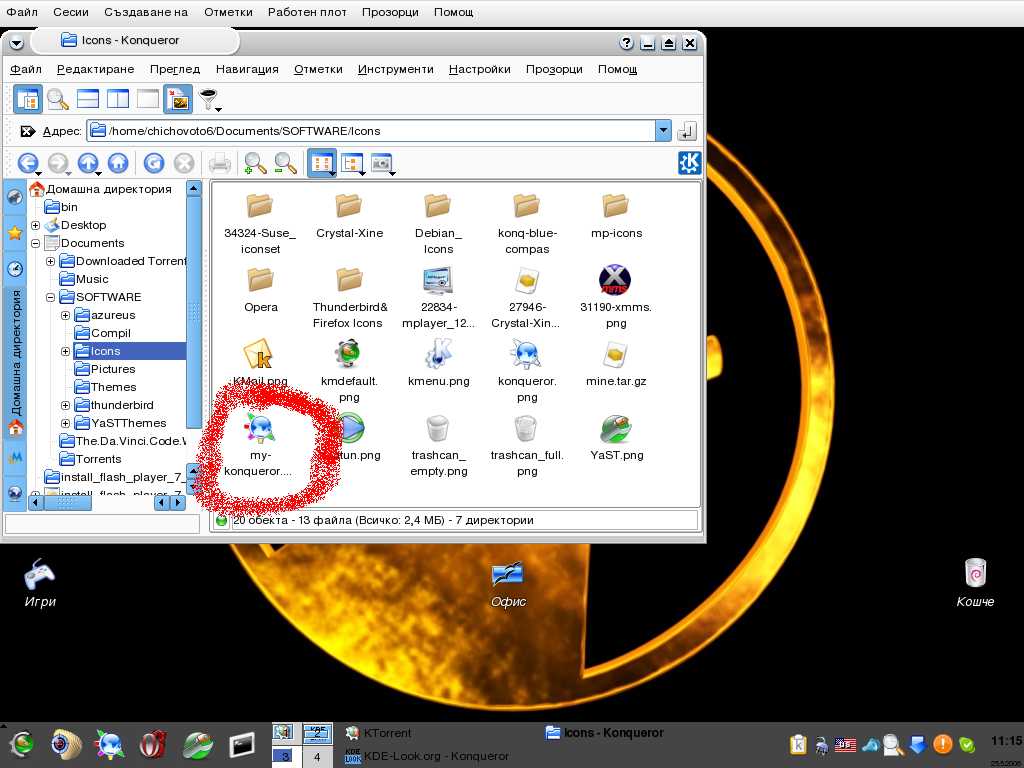Open the history clock sidebar tab
The height and width of the screenshot is (768, 1024).
[15, 269]
